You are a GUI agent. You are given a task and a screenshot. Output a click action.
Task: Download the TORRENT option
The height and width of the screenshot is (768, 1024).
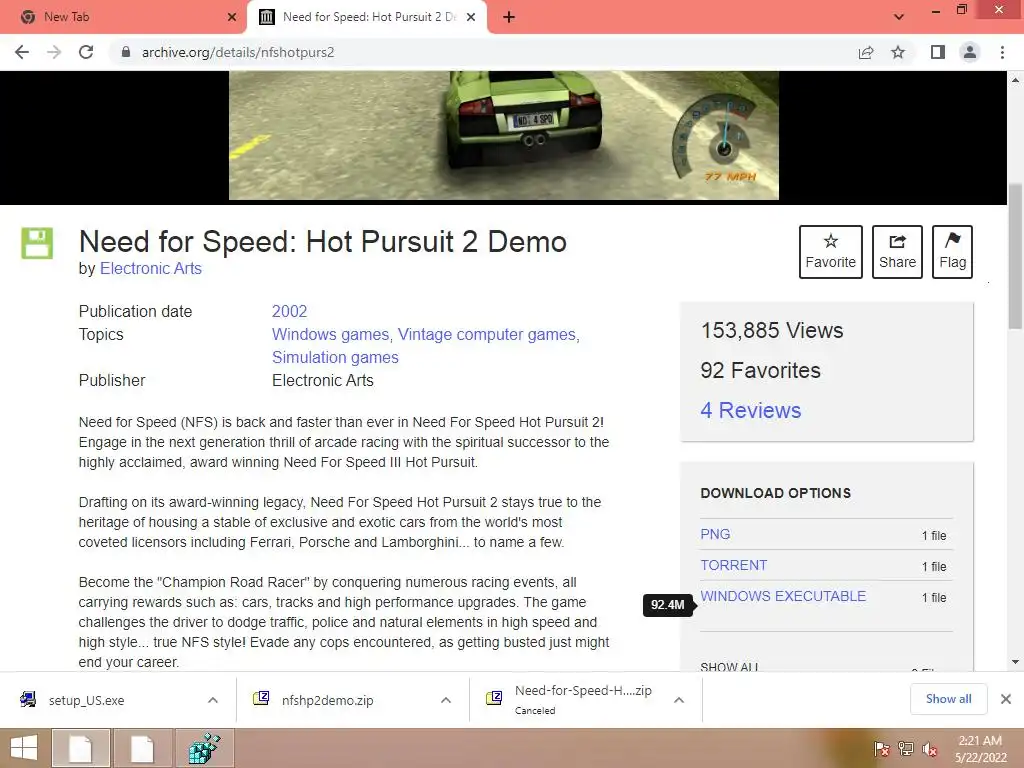733,566
